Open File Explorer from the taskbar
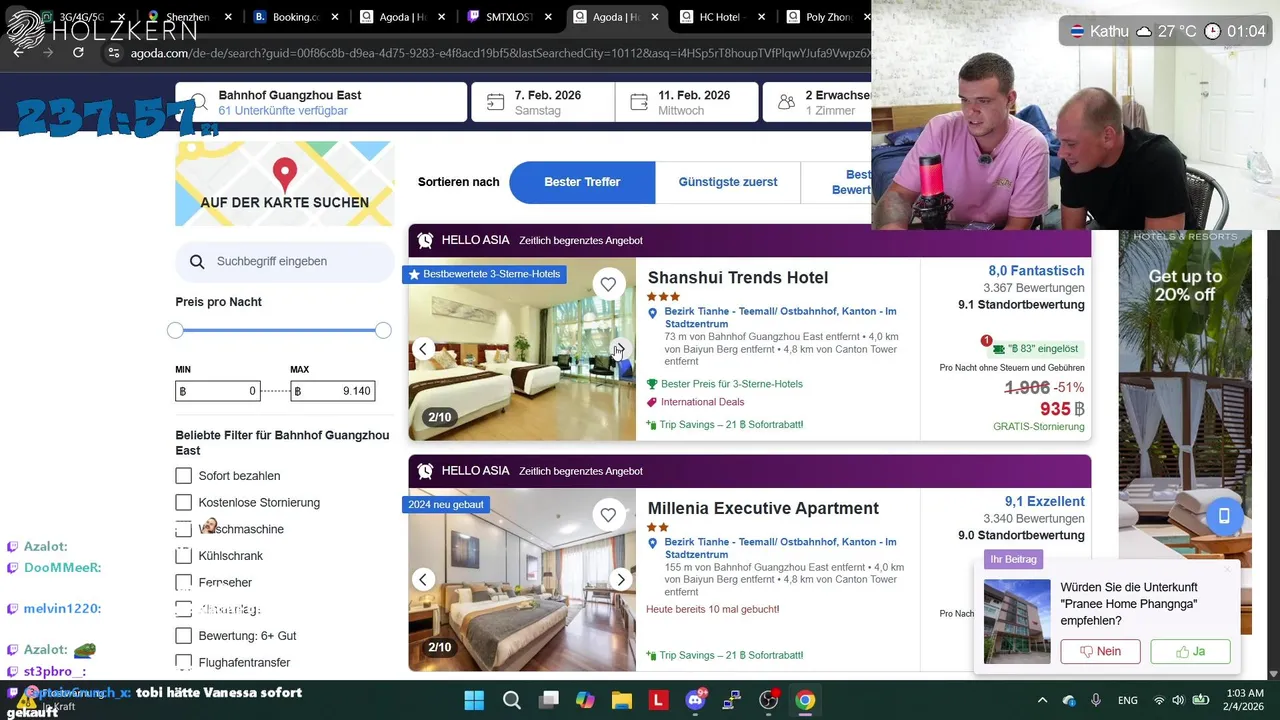Screen dimensions: 1280x720 pyautogui.click(x=622, y=700)
